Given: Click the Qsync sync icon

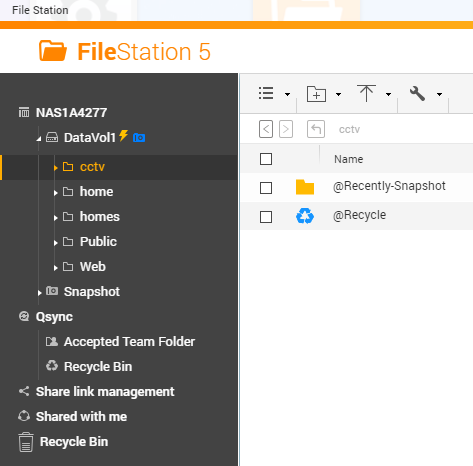Looking at the screenshot, I should [x=24, y=316].
